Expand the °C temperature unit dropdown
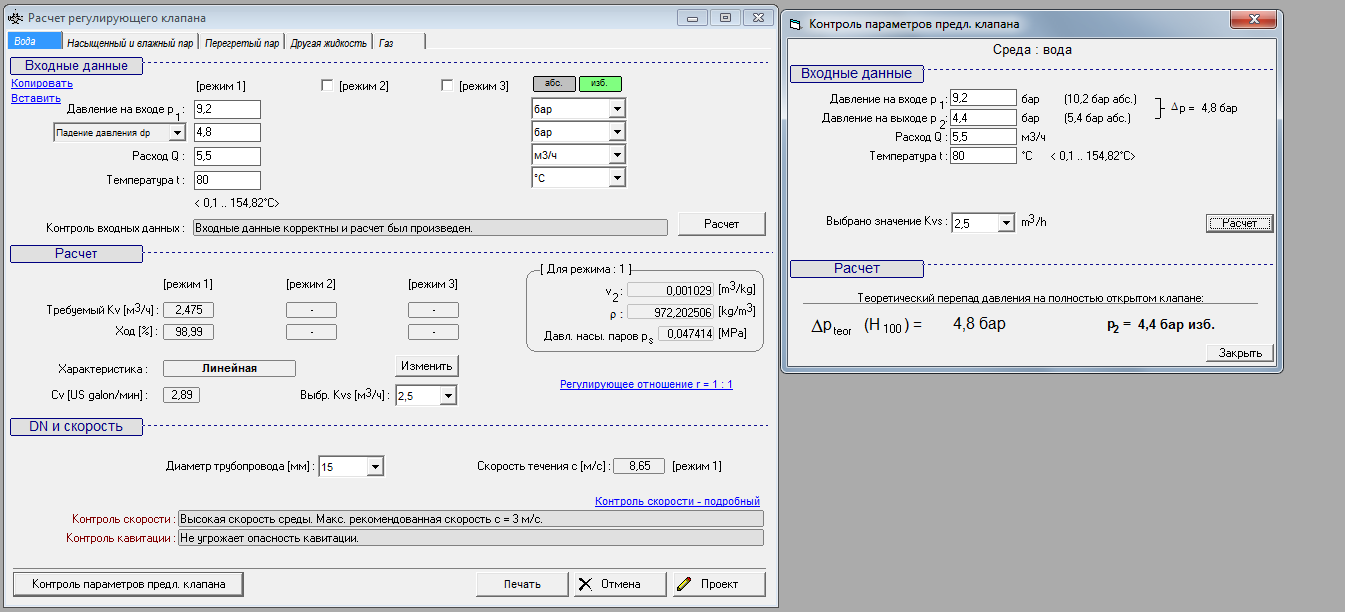Screen dimensions: 1345x612 pyautogui.click(x=616, y=178)
